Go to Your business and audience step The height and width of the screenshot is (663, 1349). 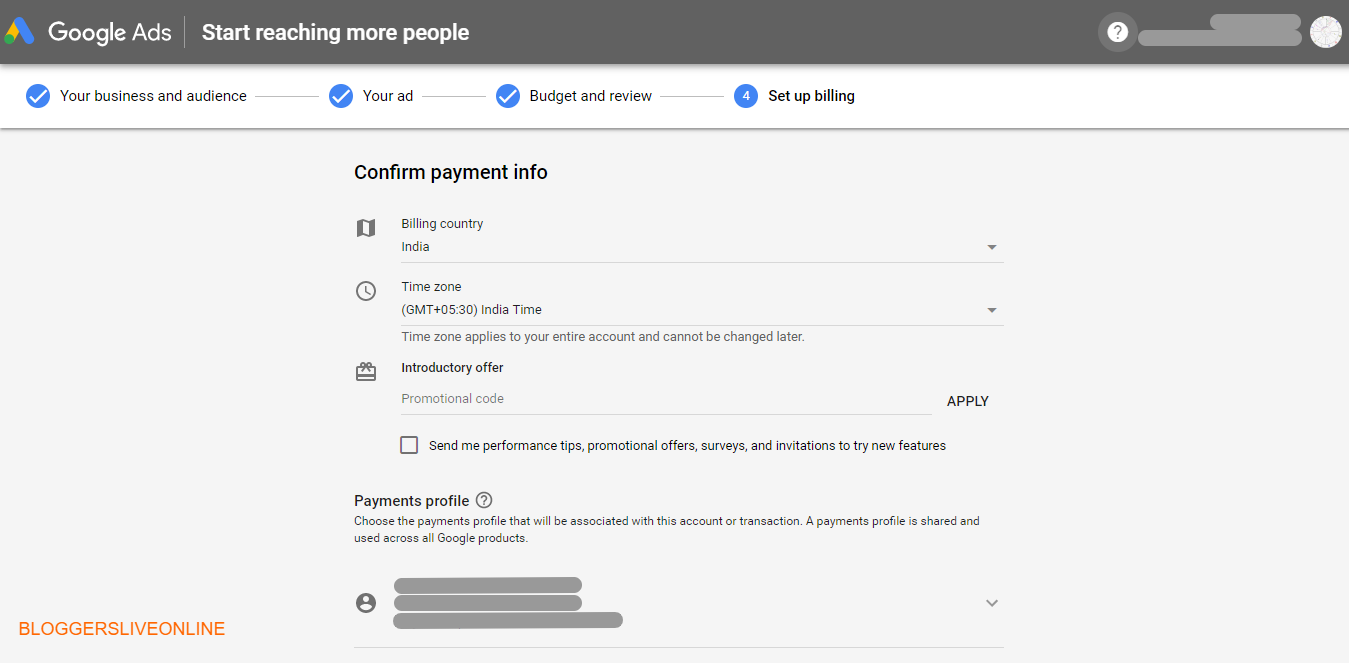tap(152, 96)
